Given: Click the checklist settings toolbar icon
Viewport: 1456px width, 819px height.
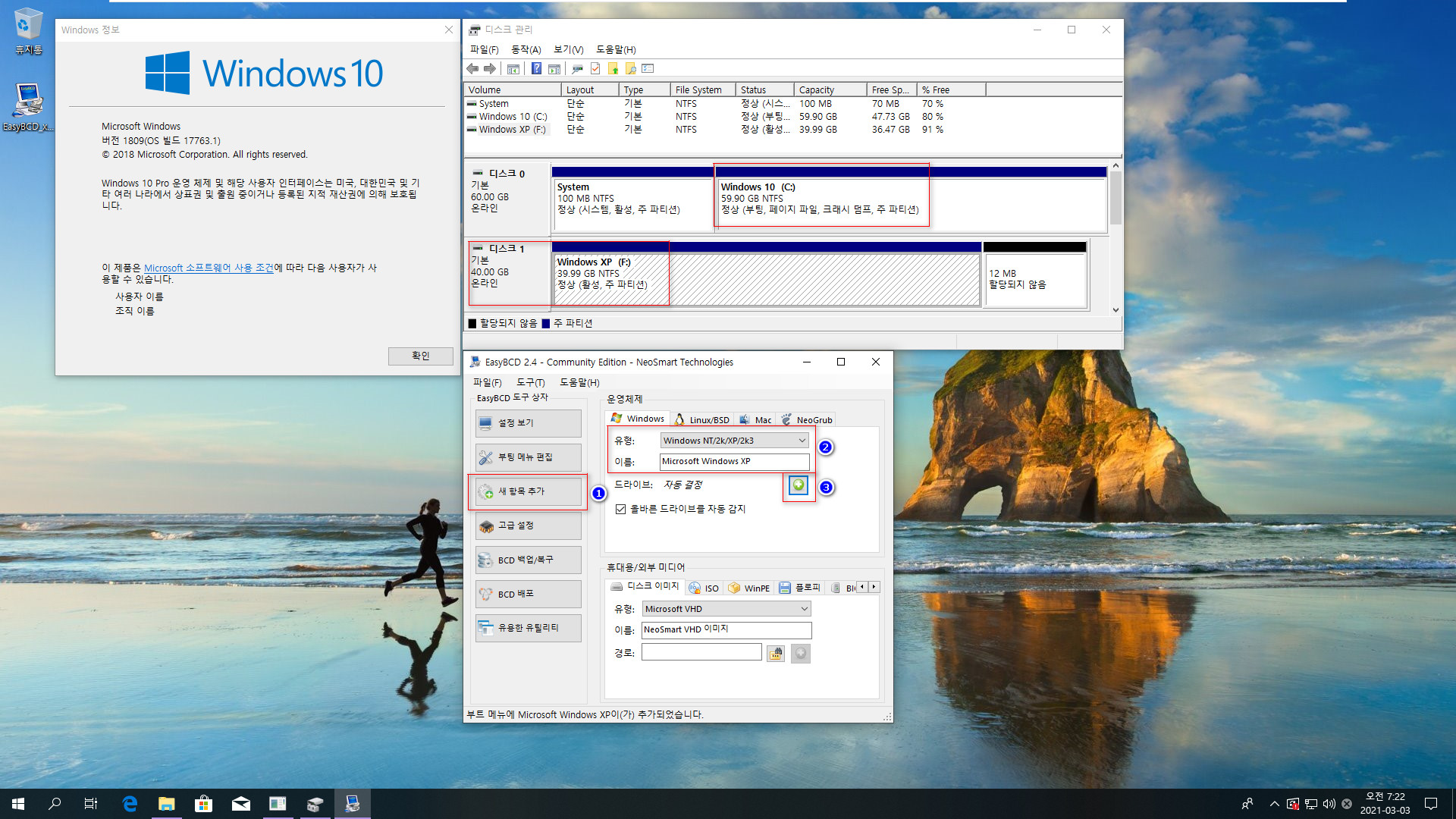Looking at the screenshot, I should click(648, 69).
